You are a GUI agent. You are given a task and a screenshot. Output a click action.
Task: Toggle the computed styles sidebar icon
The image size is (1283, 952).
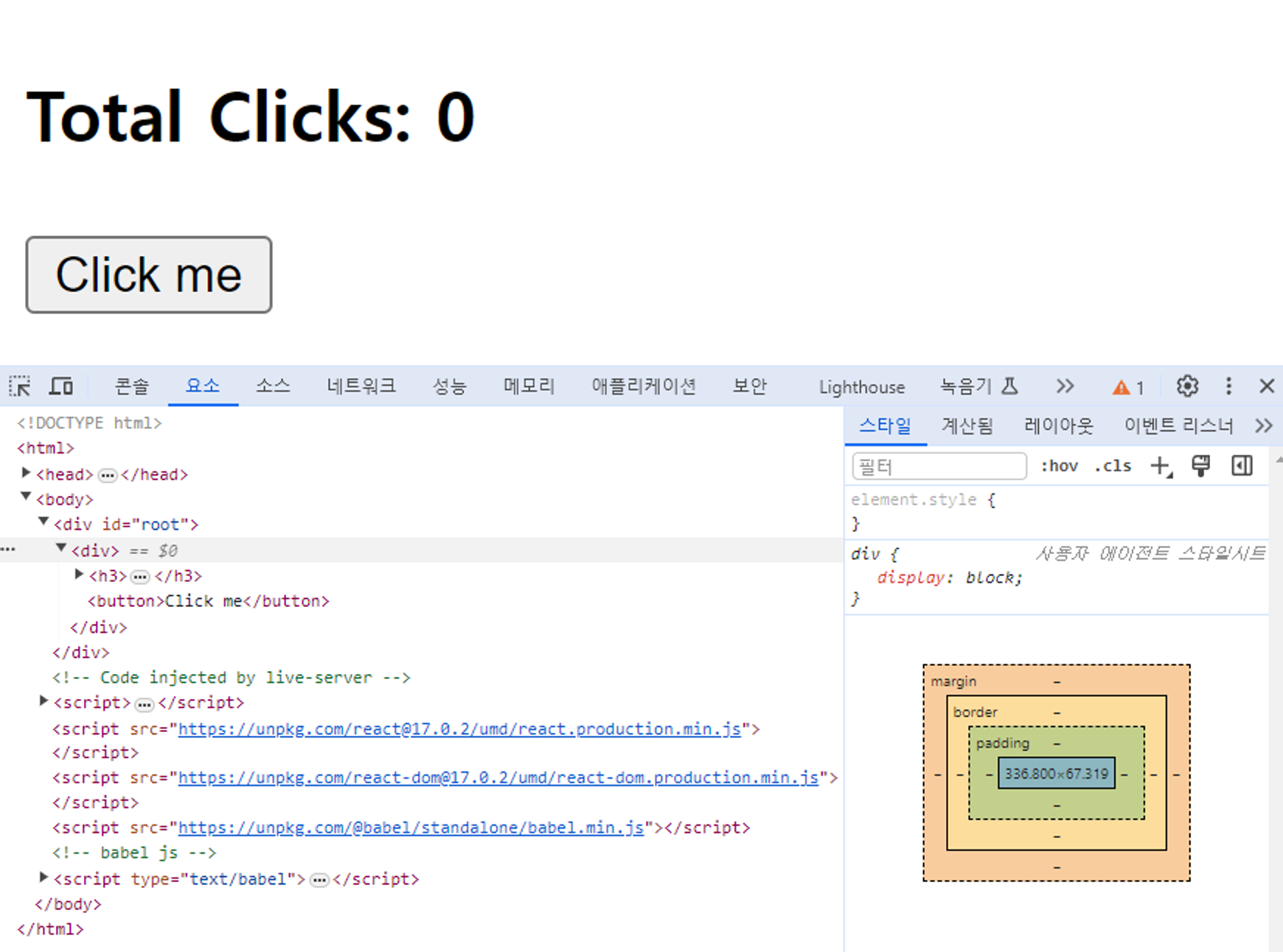coord(1242,466)
